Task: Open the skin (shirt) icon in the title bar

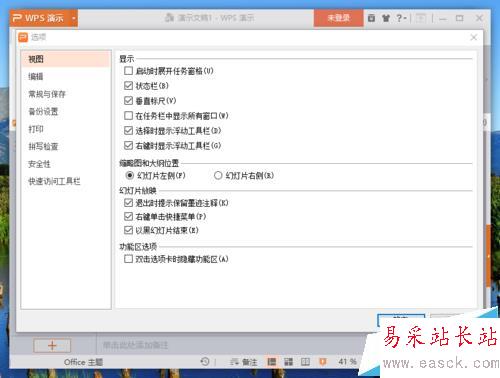Action: coord(386,18)
